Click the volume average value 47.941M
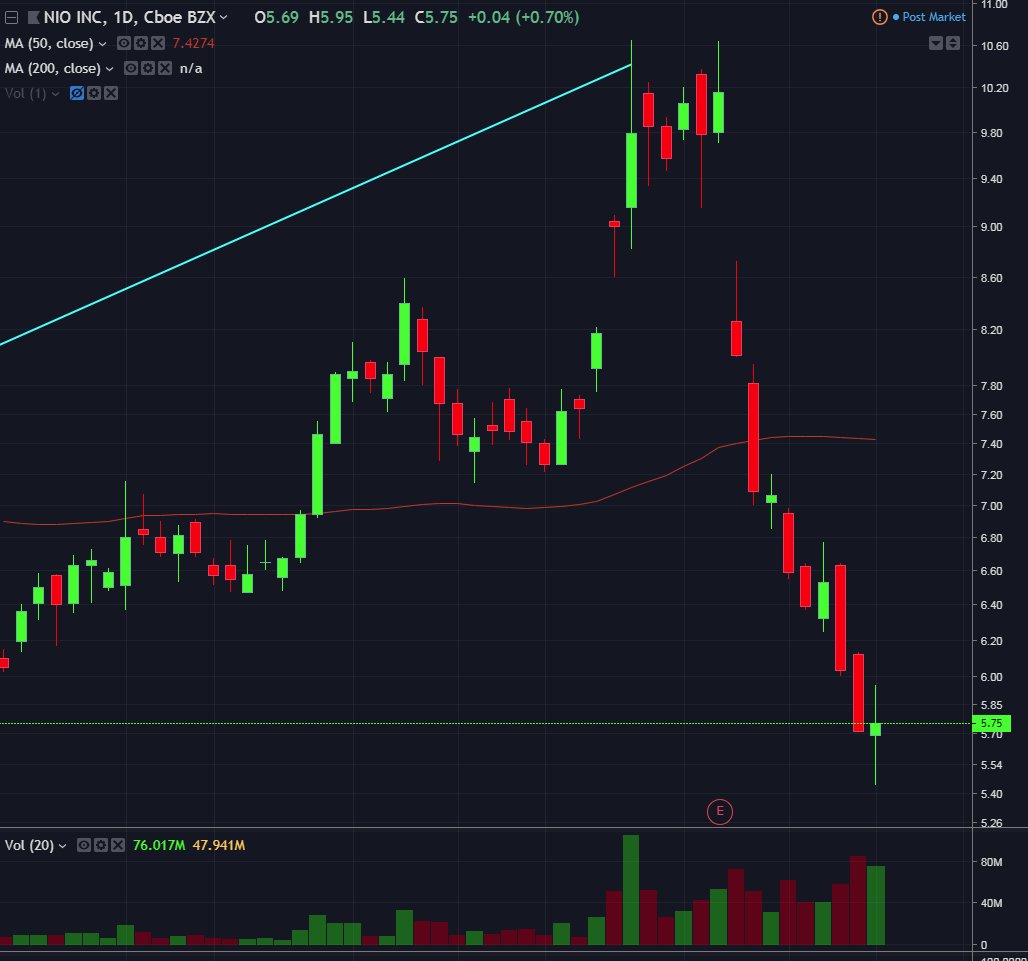The height and width of the screenshot is (961, 1028). (x=219, y=845)
